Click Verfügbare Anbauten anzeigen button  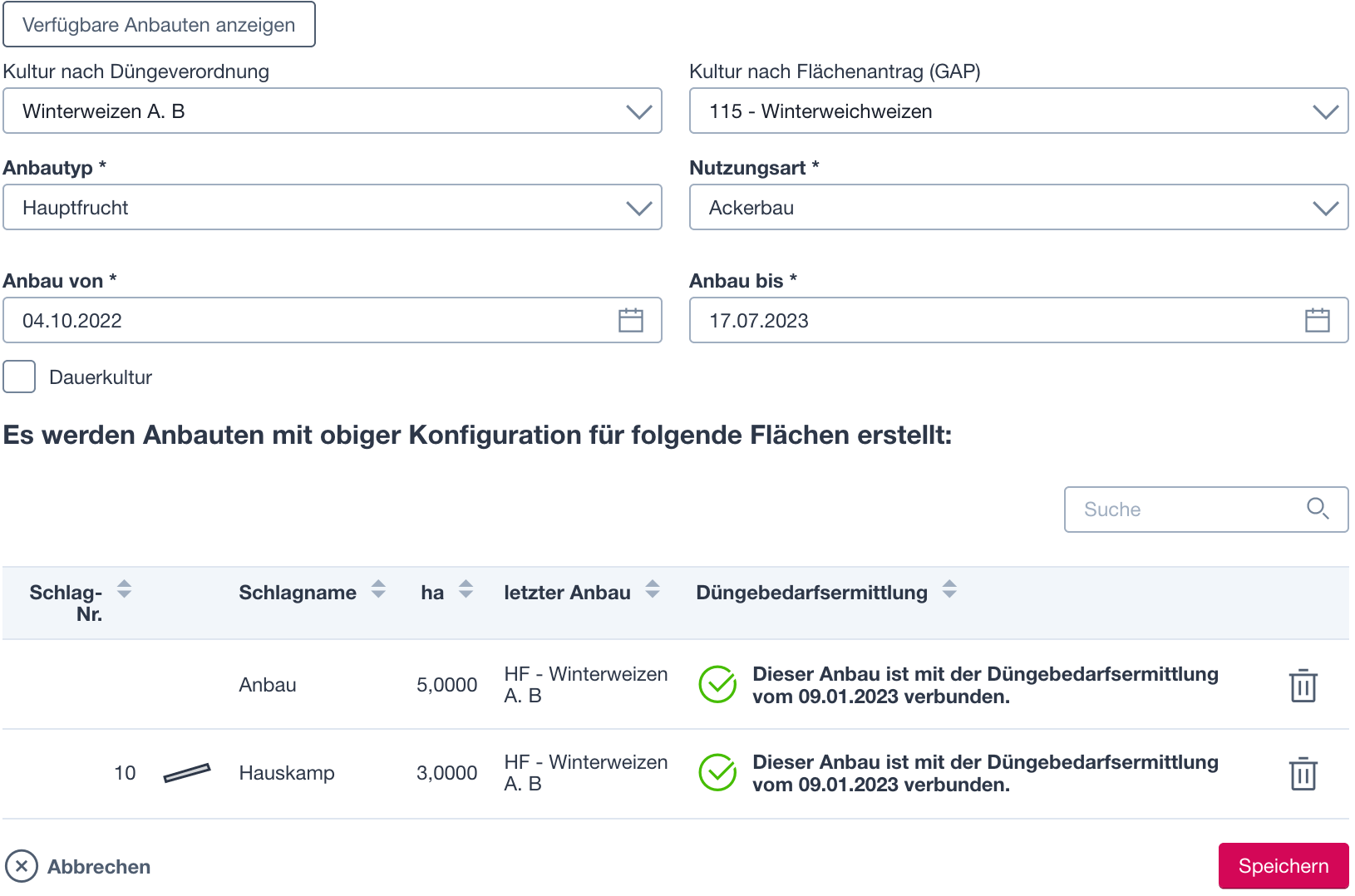(x=159, y=24)
